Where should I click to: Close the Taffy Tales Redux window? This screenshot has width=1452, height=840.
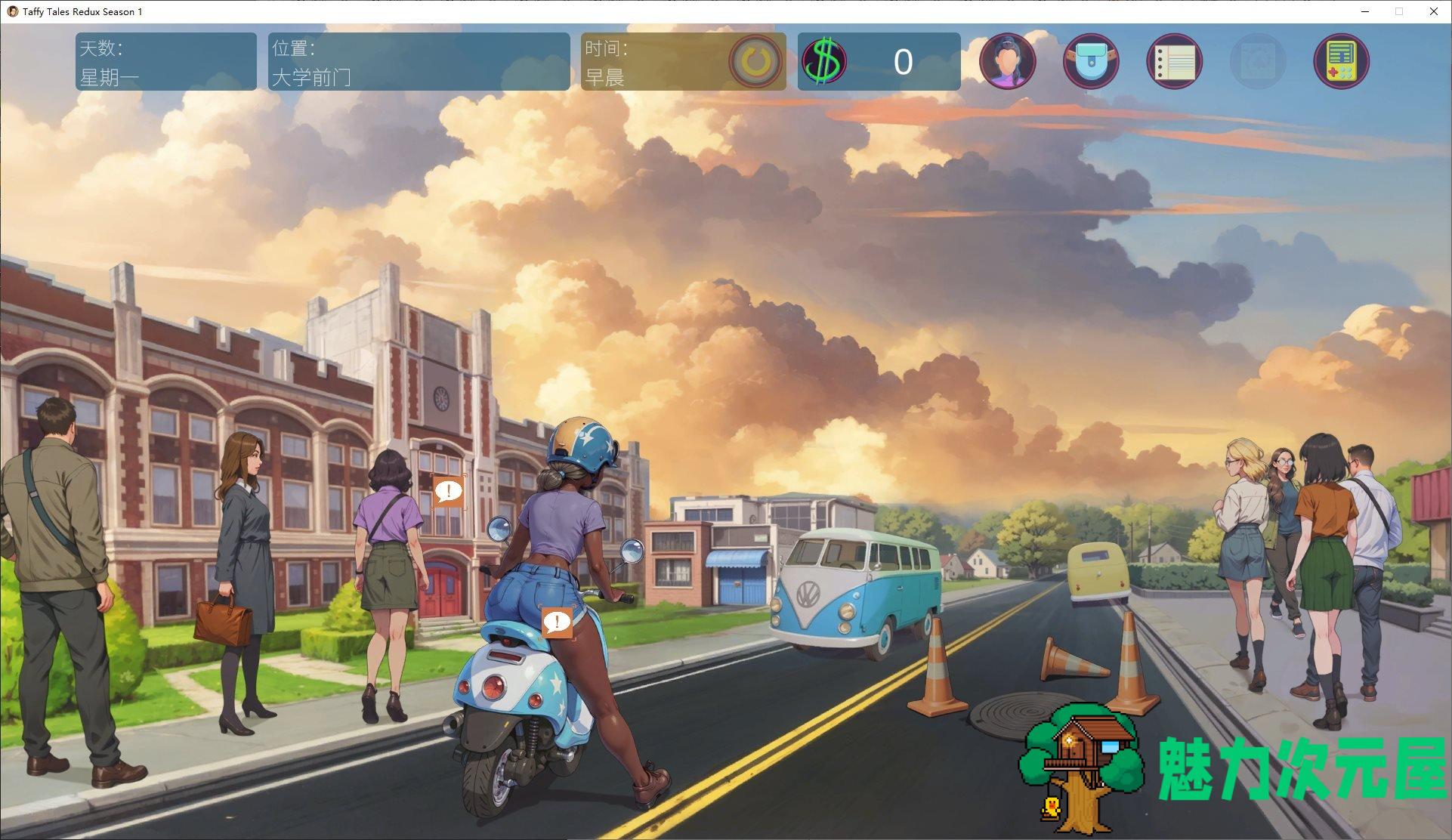1433,11
